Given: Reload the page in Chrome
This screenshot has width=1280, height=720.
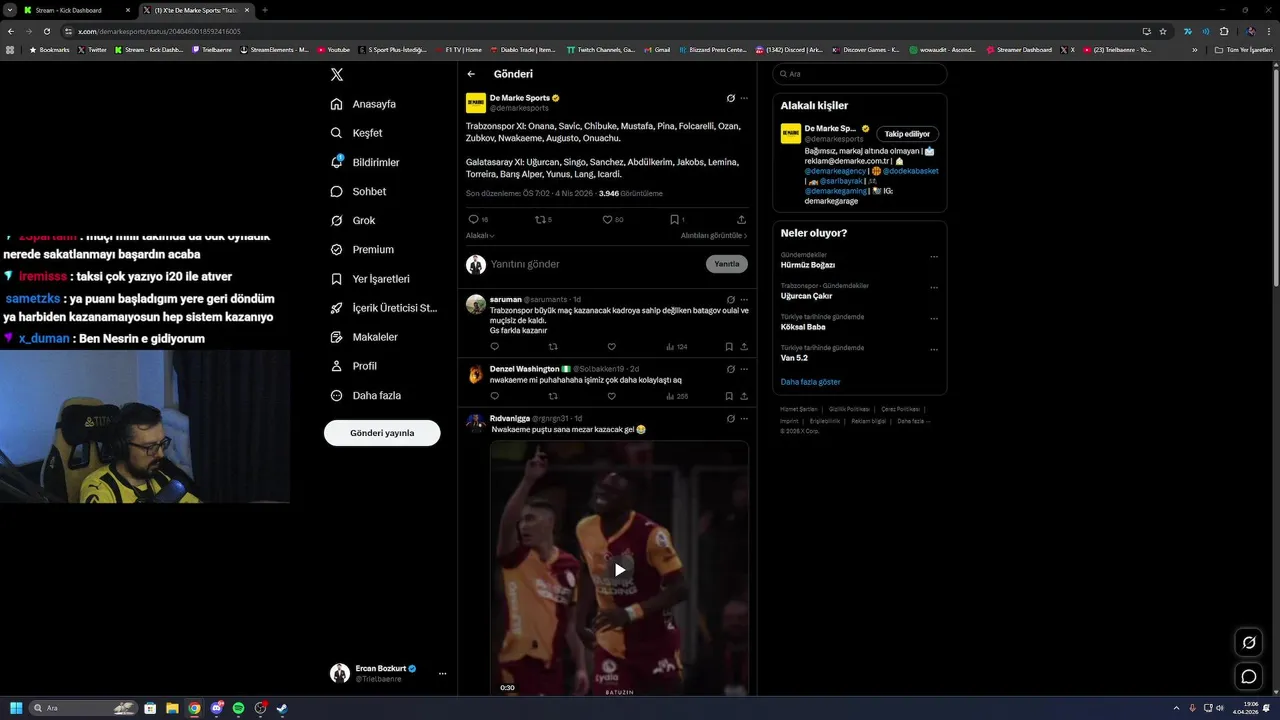Looking at the screenshot, I should pos(46,31).
